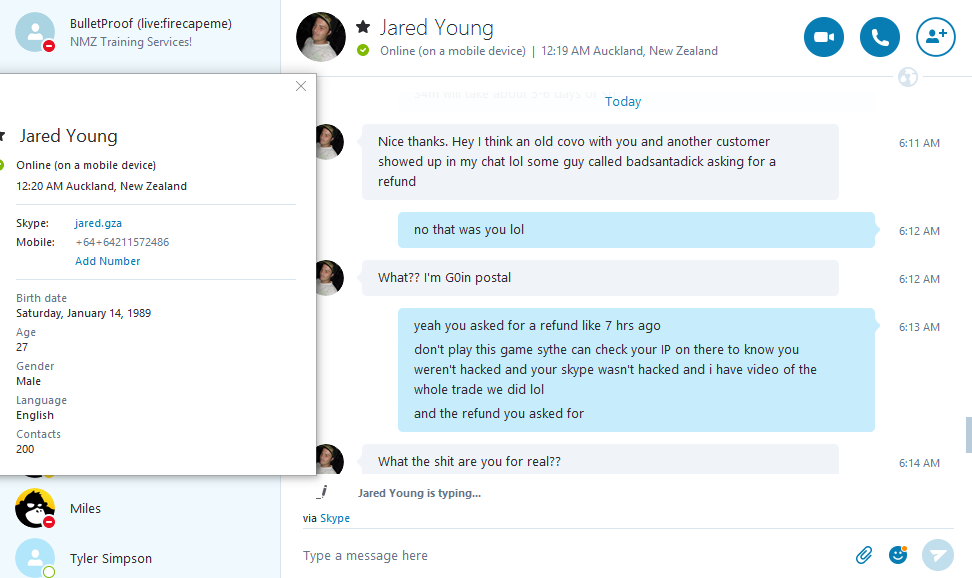Close the Jared Young profile popup
The height and width of the screenshot is (578, 972).
[x=301, y=86]
